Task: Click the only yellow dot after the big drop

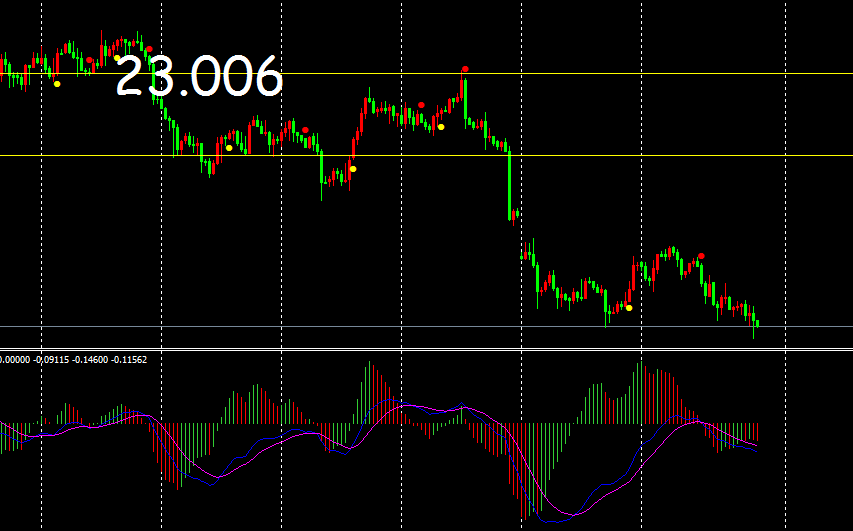Action: tap(629, 308)
